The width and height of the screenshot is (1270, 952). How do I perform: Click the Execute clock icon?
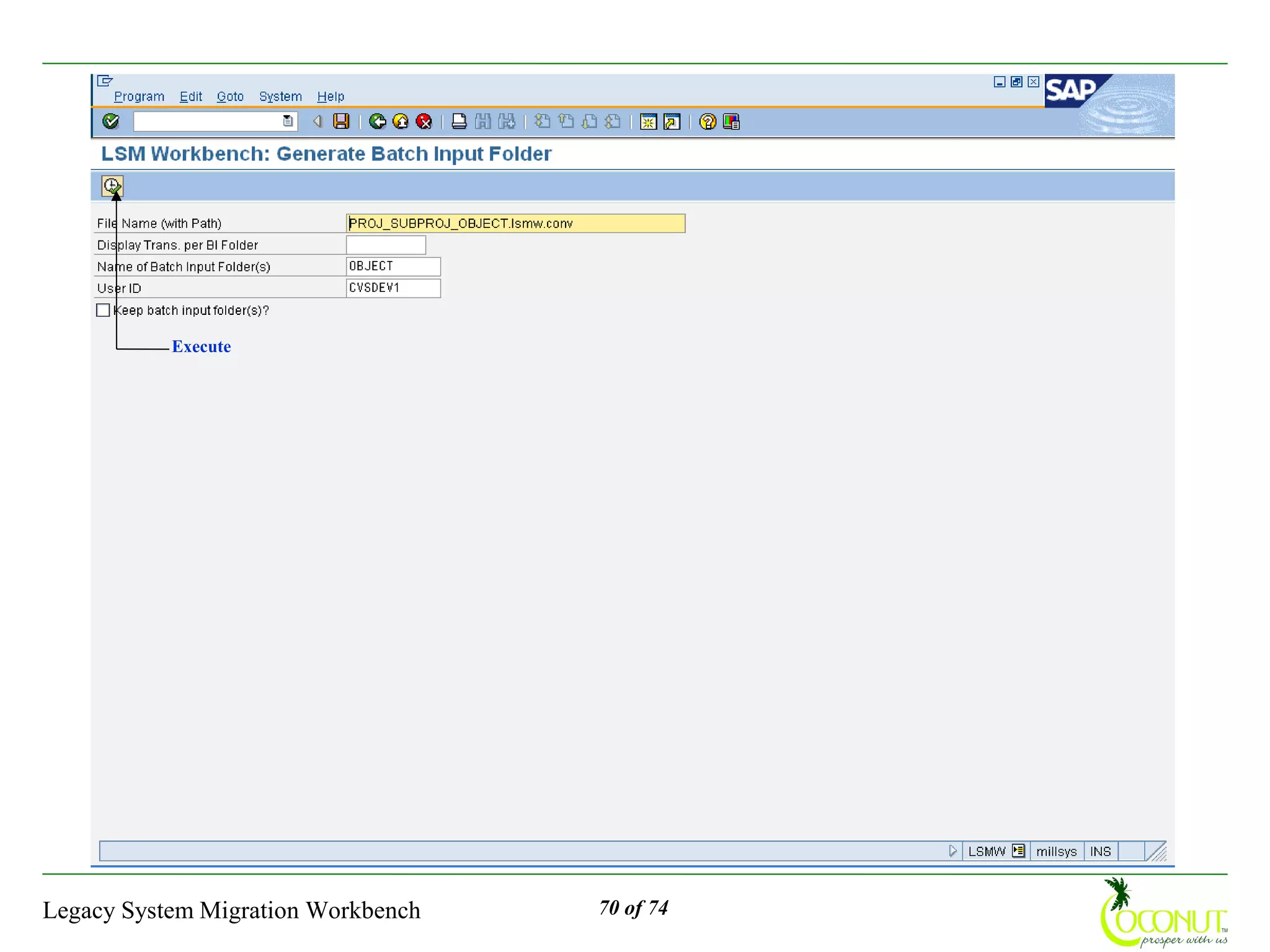[x=112, y=186]
